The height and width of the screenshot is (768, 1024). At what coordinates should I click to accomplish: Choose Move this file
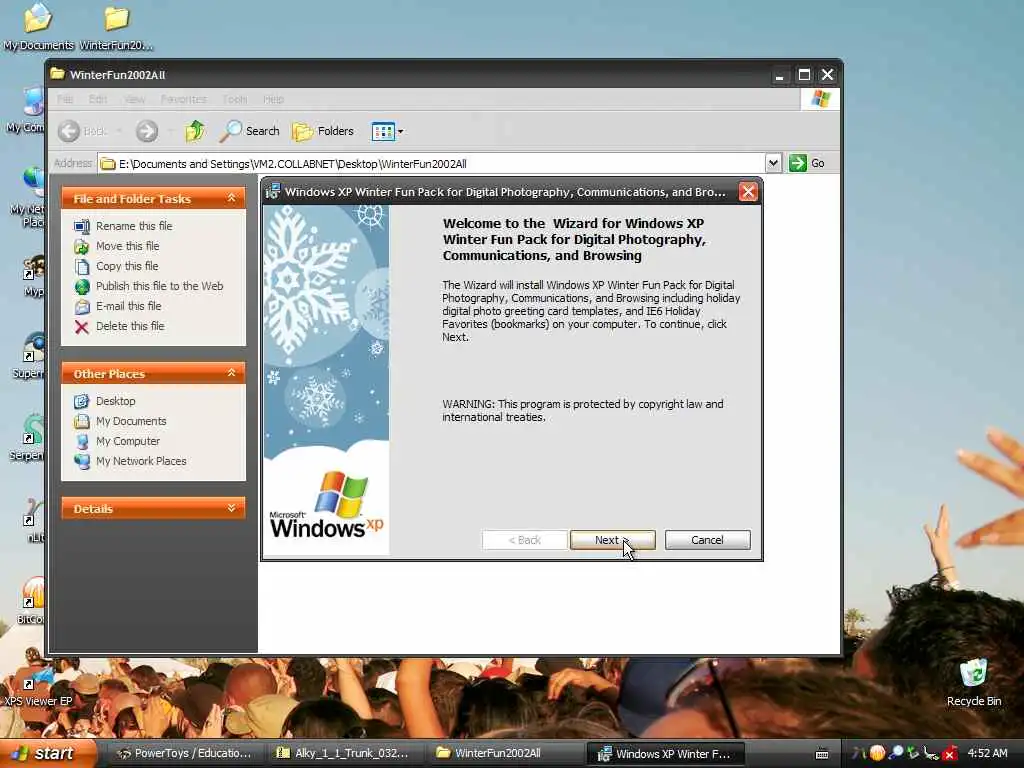coord(127,246)
